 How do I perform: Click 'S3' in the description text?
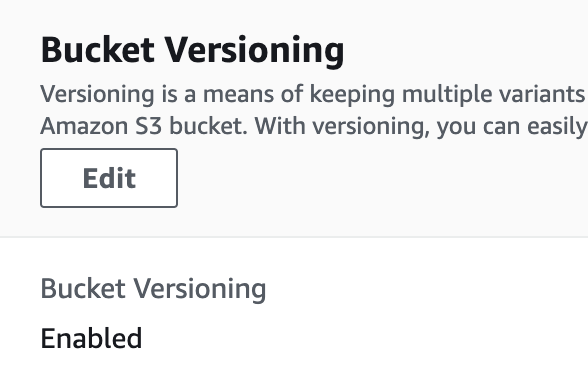pyautogui.click(x=148, y=126)
